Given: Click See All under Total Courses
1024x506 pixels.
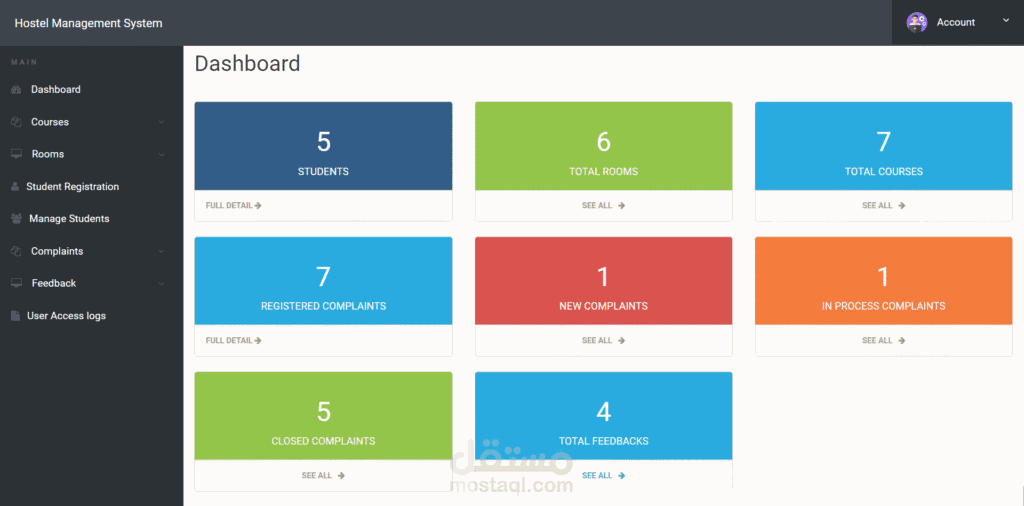Looking at the screenshot, I should [x=877, y=205].
